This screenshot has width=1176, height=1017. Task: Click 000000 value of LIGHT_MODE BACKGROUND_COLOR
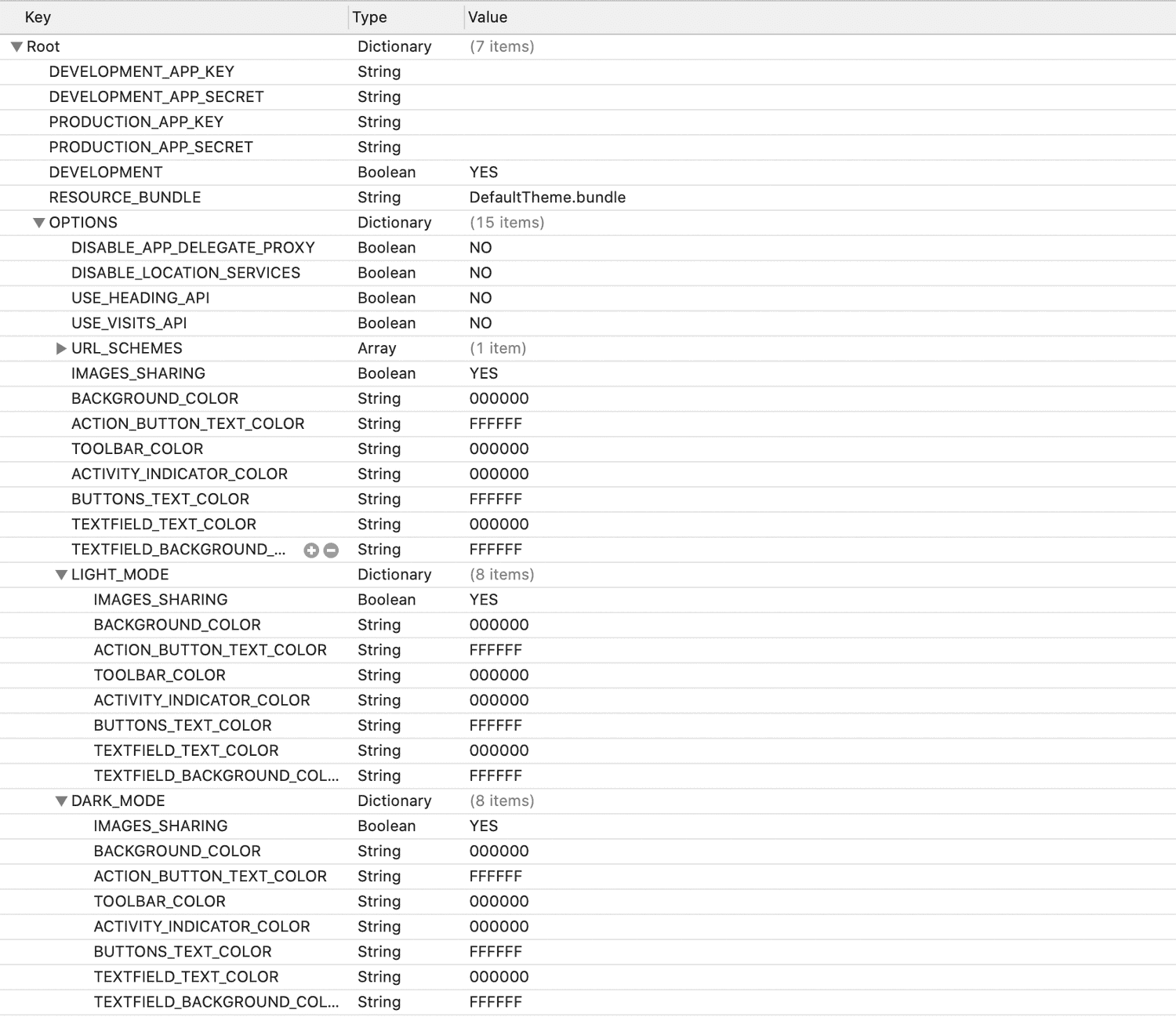pyautogui.click(x=499, y=625)
